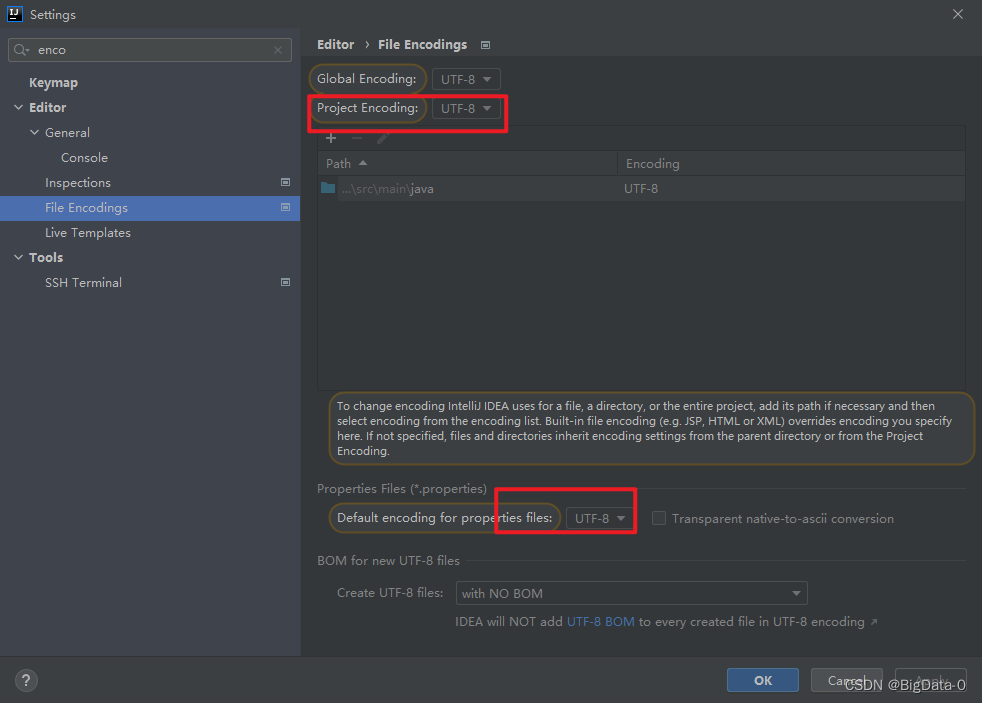Click the remove path minus icon
Screen dimensions: 982x703
tap(357, 138)
